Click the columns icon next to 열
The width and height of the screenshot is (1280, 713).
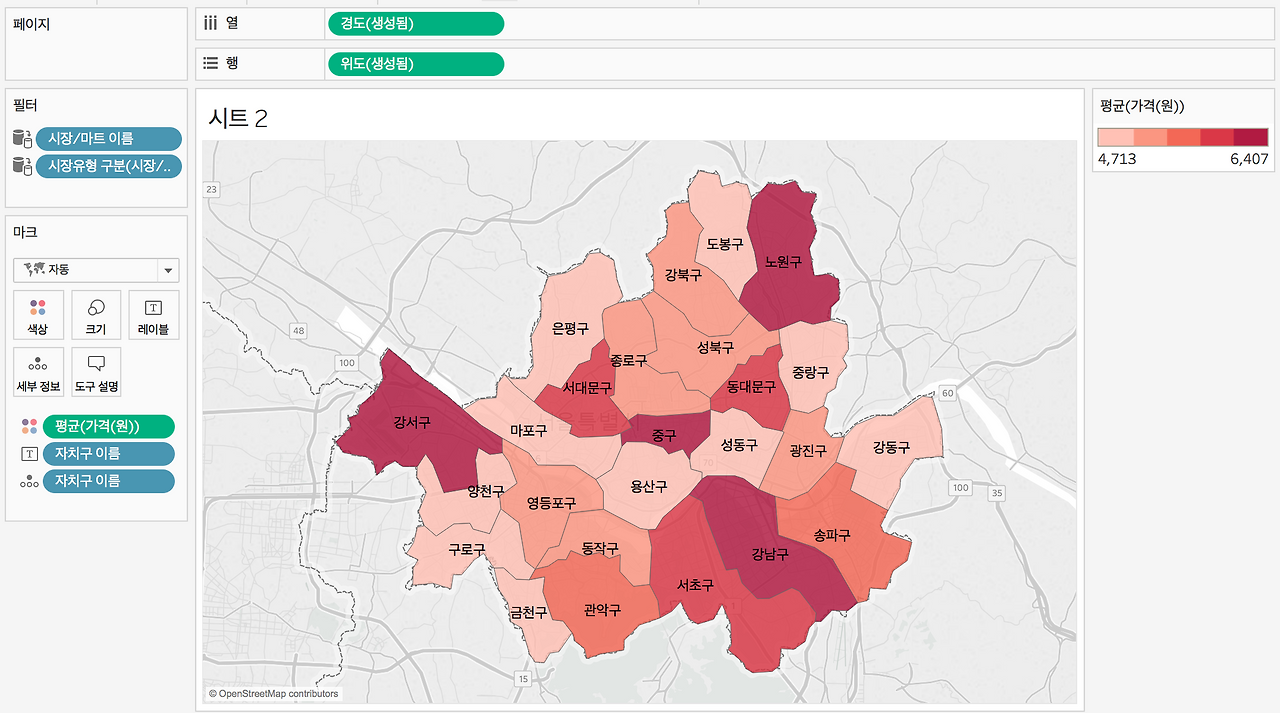210,24
